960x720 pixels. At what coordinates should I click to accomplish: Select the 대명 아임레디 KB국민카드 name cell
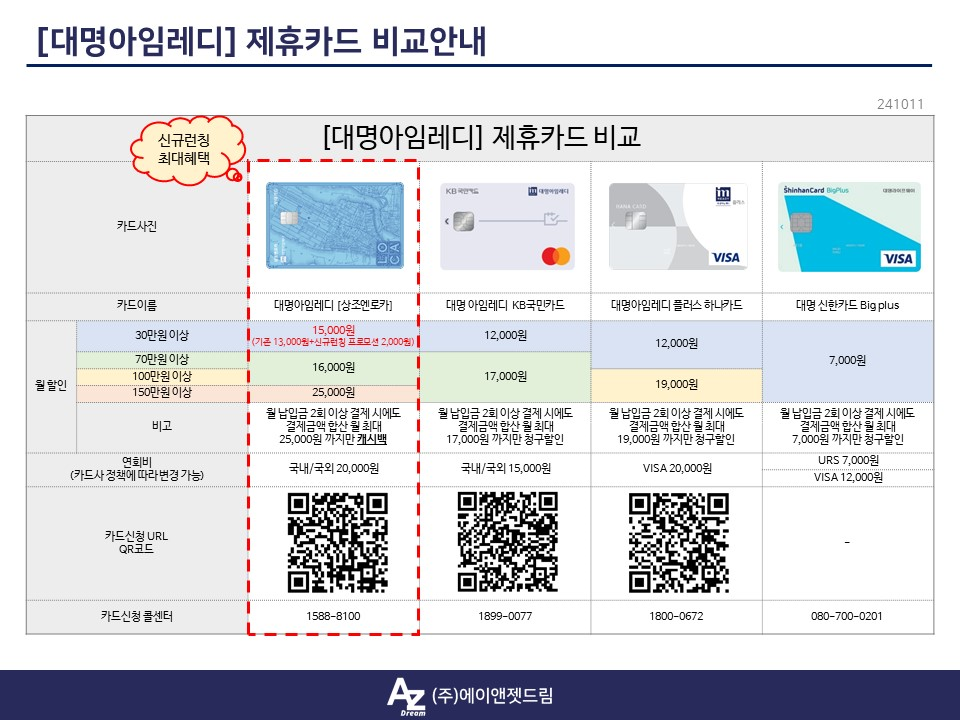[505, 305]
